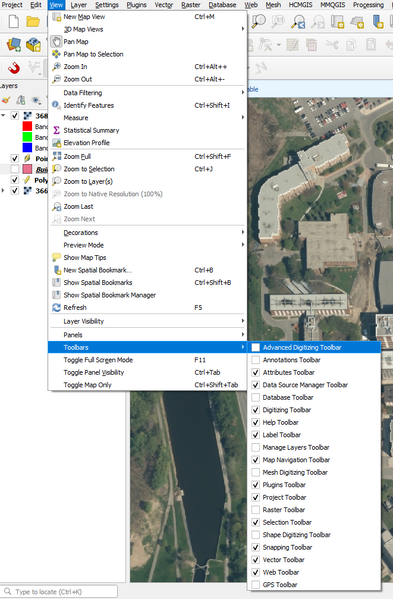The image size is (393, 599).
Task: Disable the Digitizing Toolbar
Action: coord(256,410)
